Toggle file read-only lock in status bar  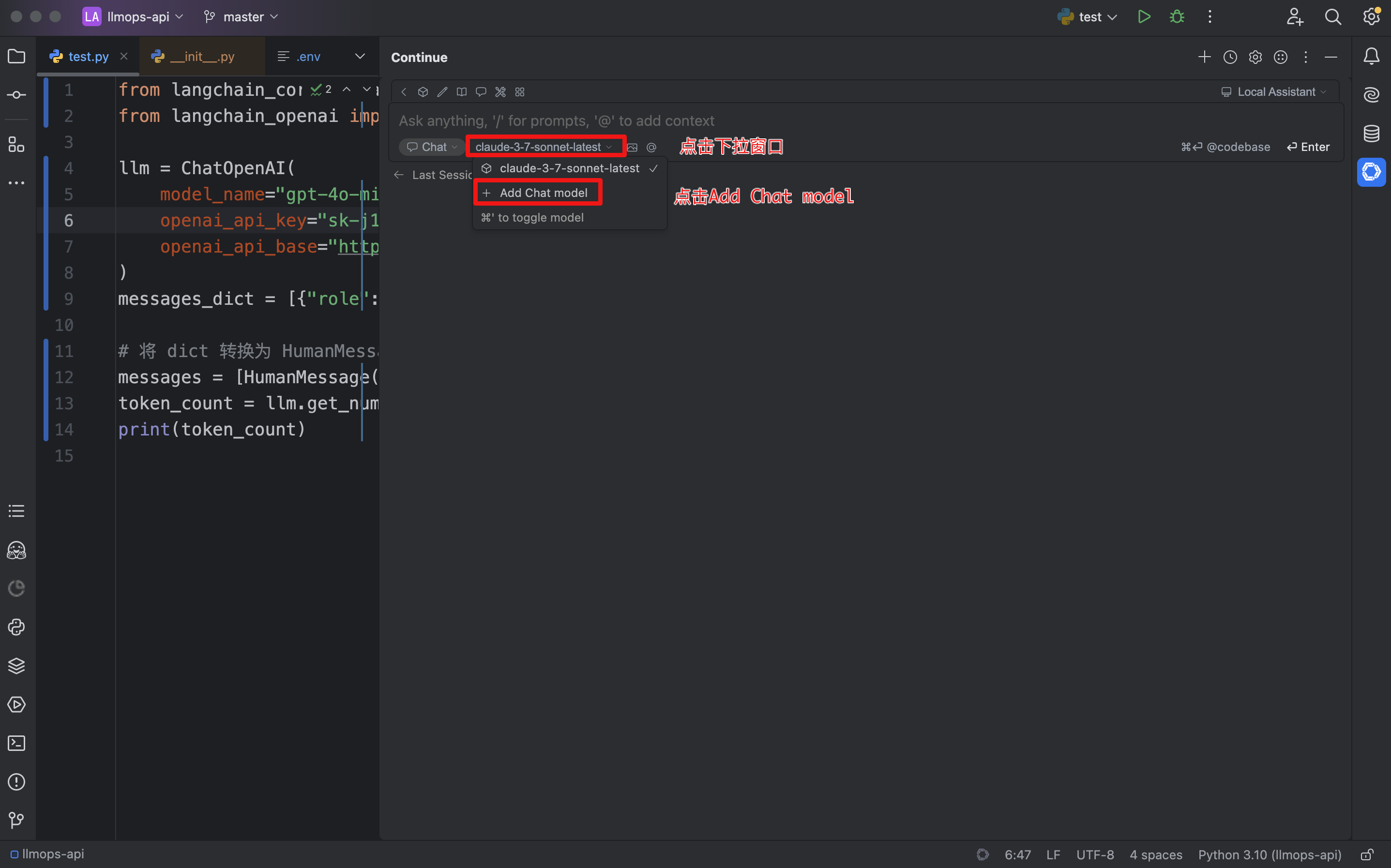click(1367, 855)
